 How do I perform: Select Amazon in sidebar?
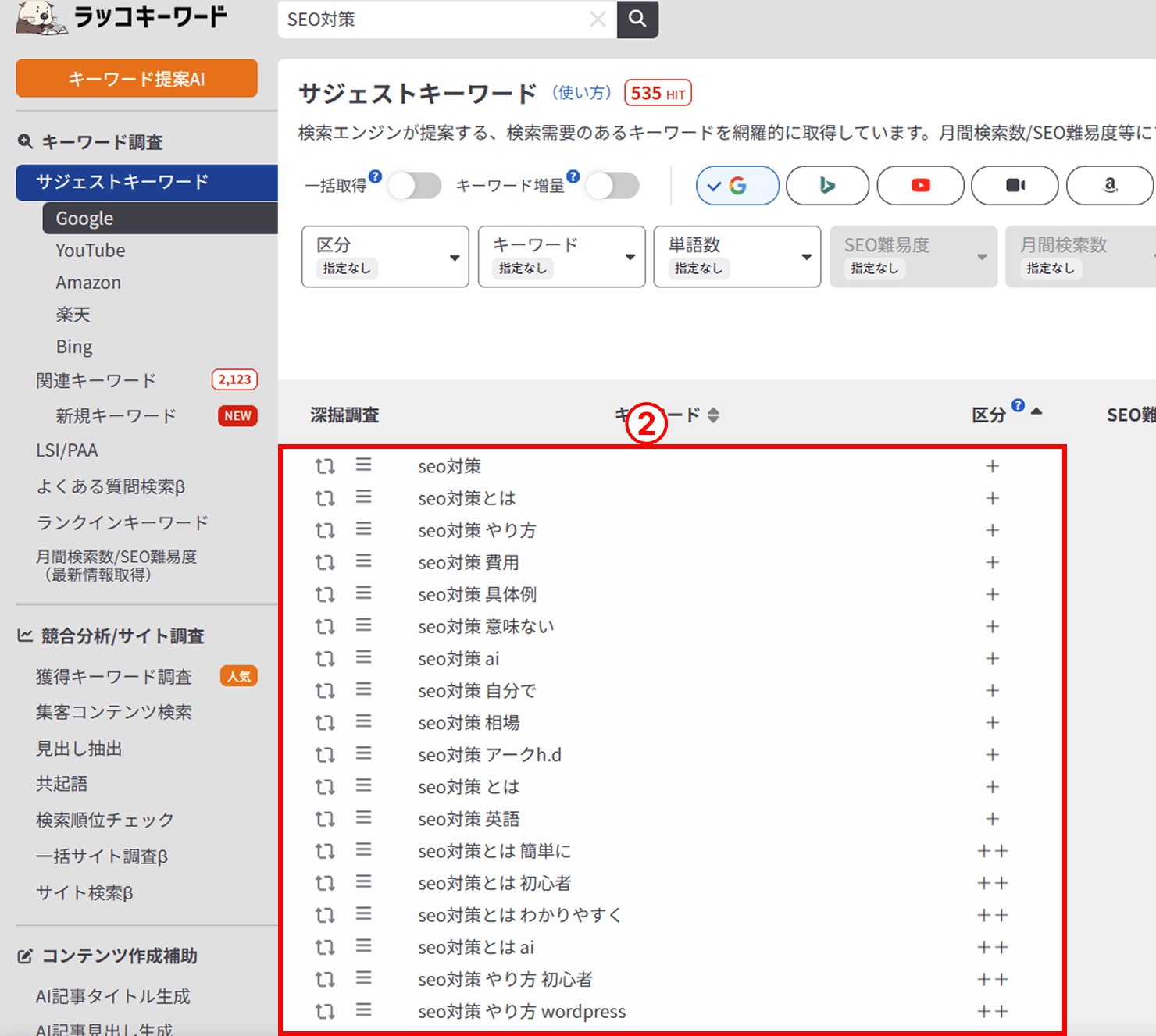pyautogui.click(x=88, y=283)
